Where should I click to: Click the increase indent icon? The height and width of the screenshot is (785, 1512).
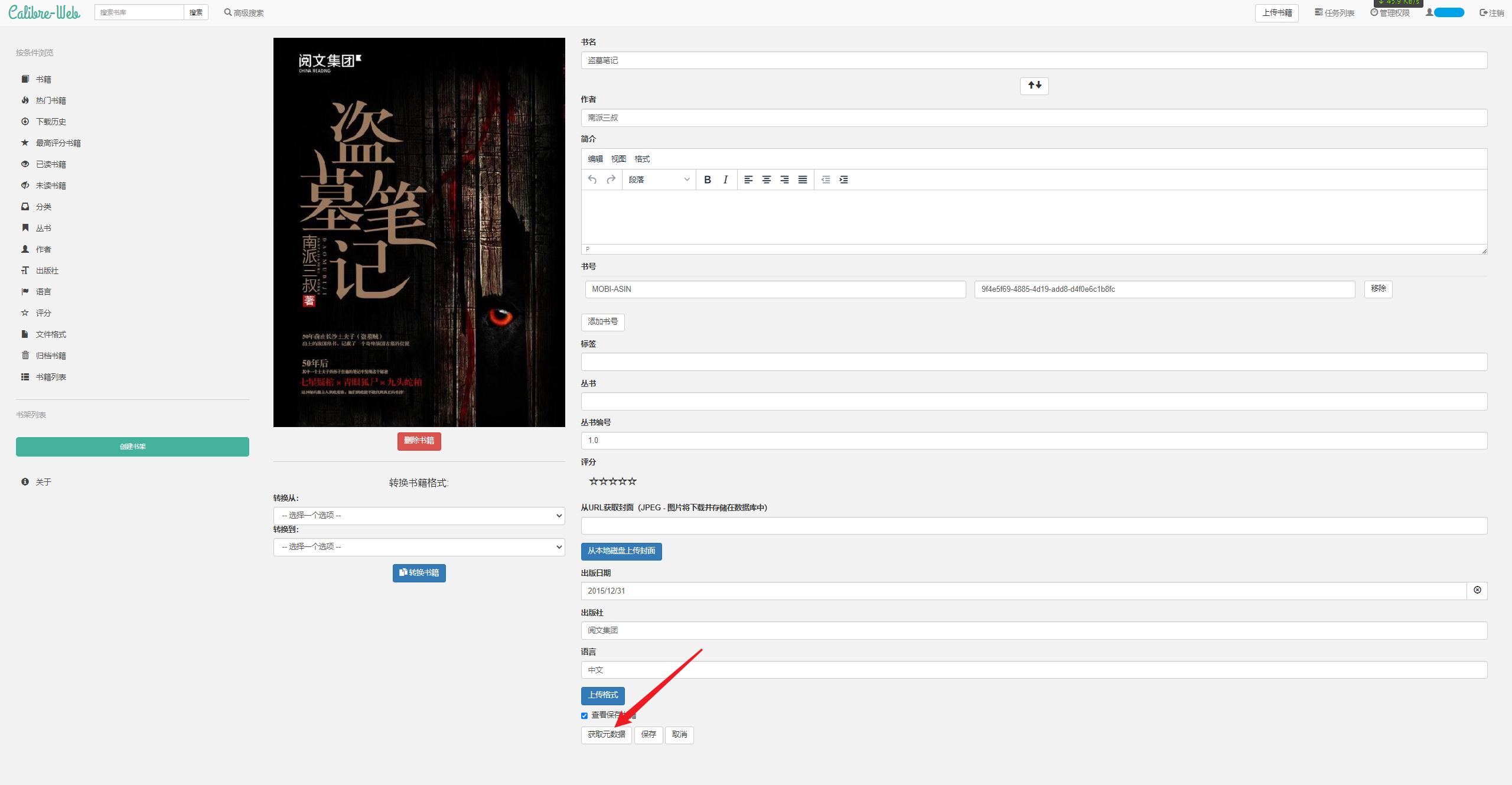(x=843, y=180)
